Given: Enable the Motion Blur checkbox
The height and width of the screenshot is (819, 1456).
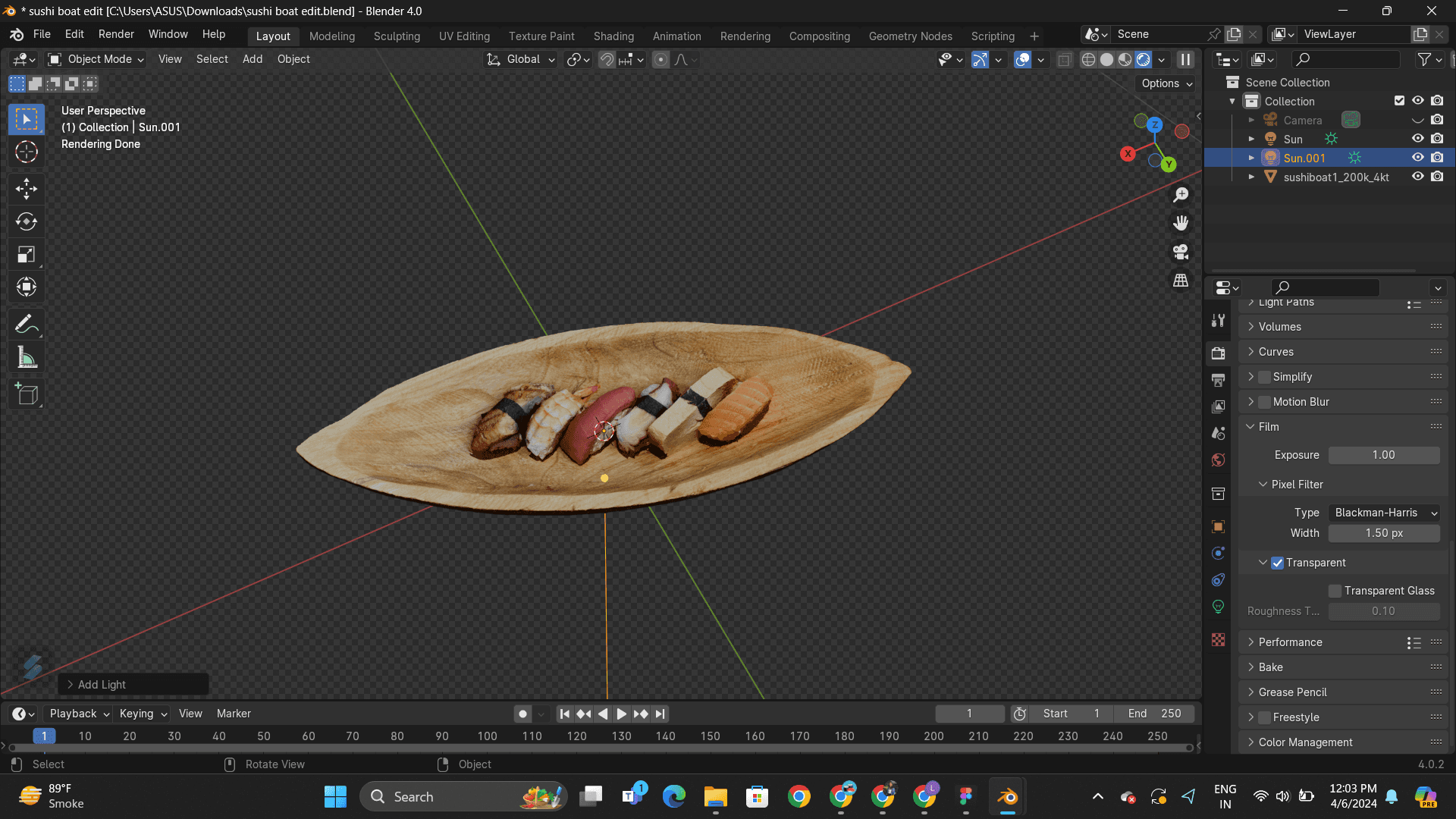Looking at the screenshot, I should coord(1264,402).
